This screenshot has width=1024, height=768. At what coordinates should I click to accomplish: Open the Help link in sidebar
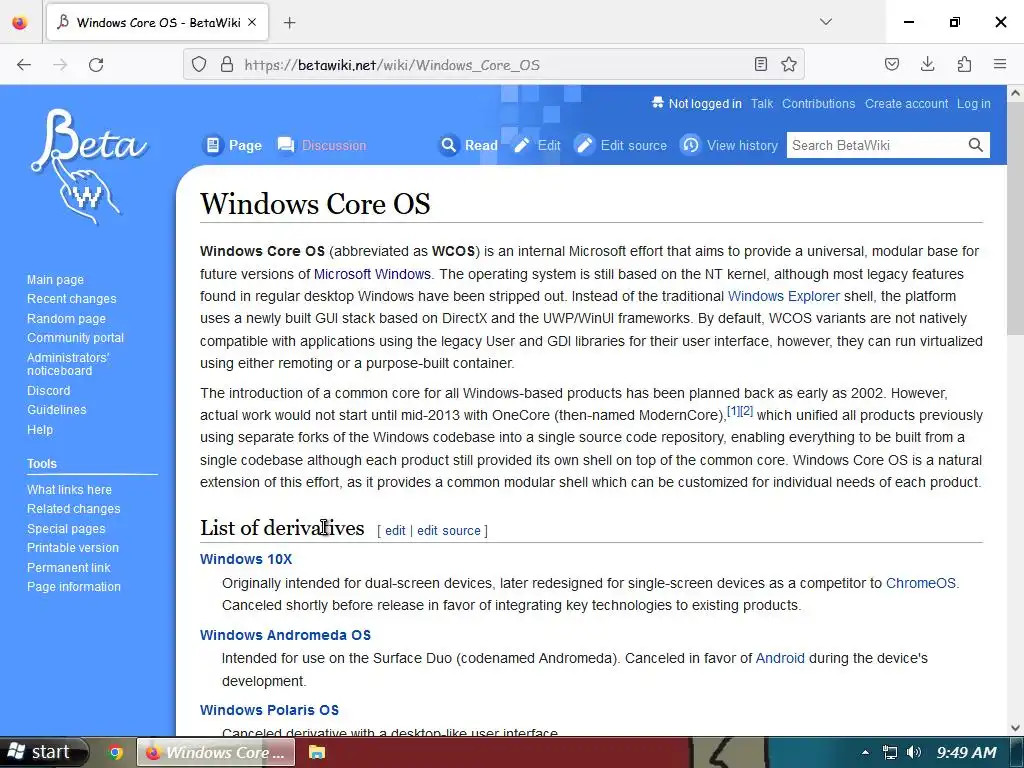tap(40, 430)
